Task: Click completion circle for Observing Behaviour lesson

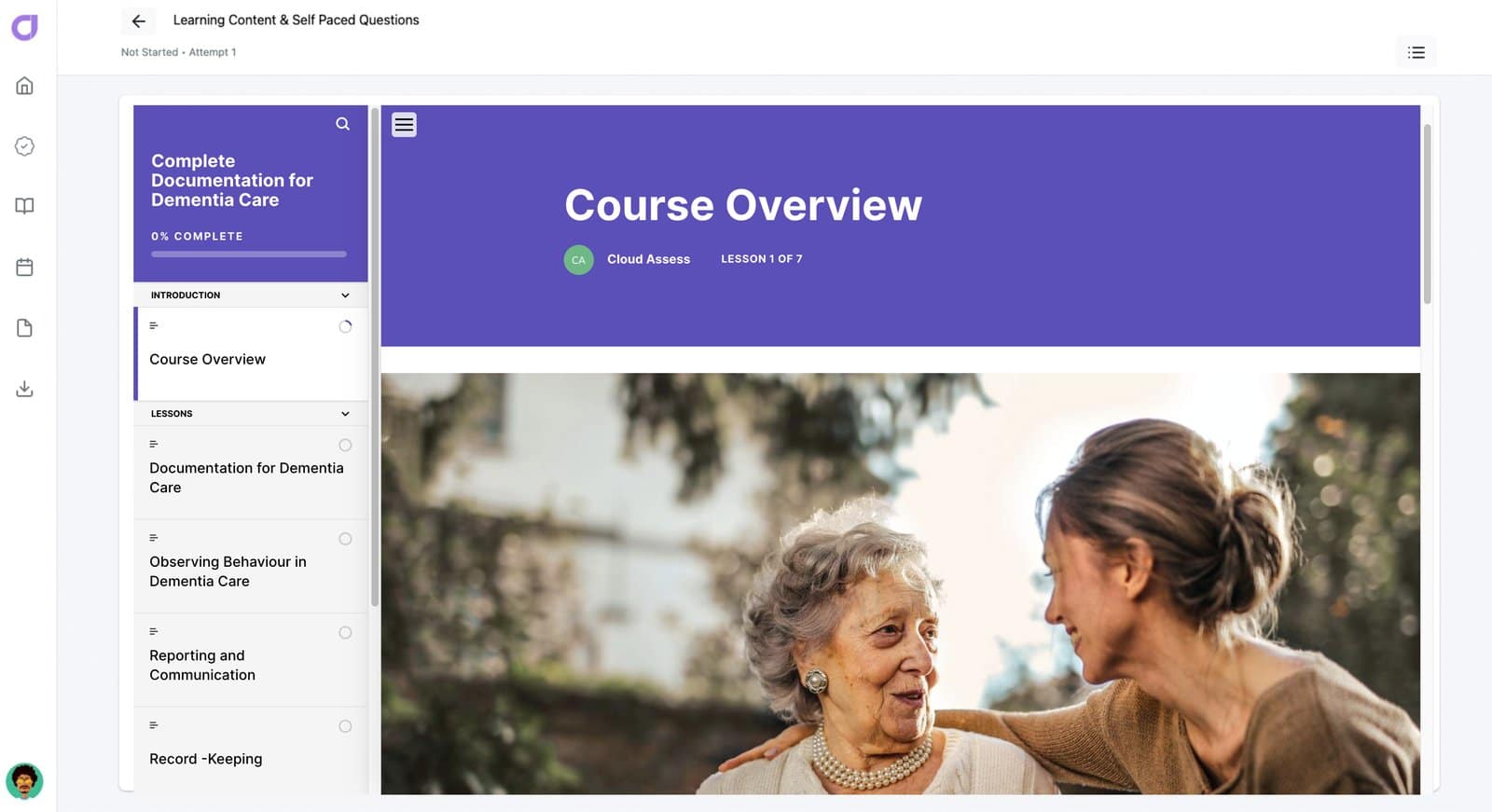Action: tap(345, 539)
